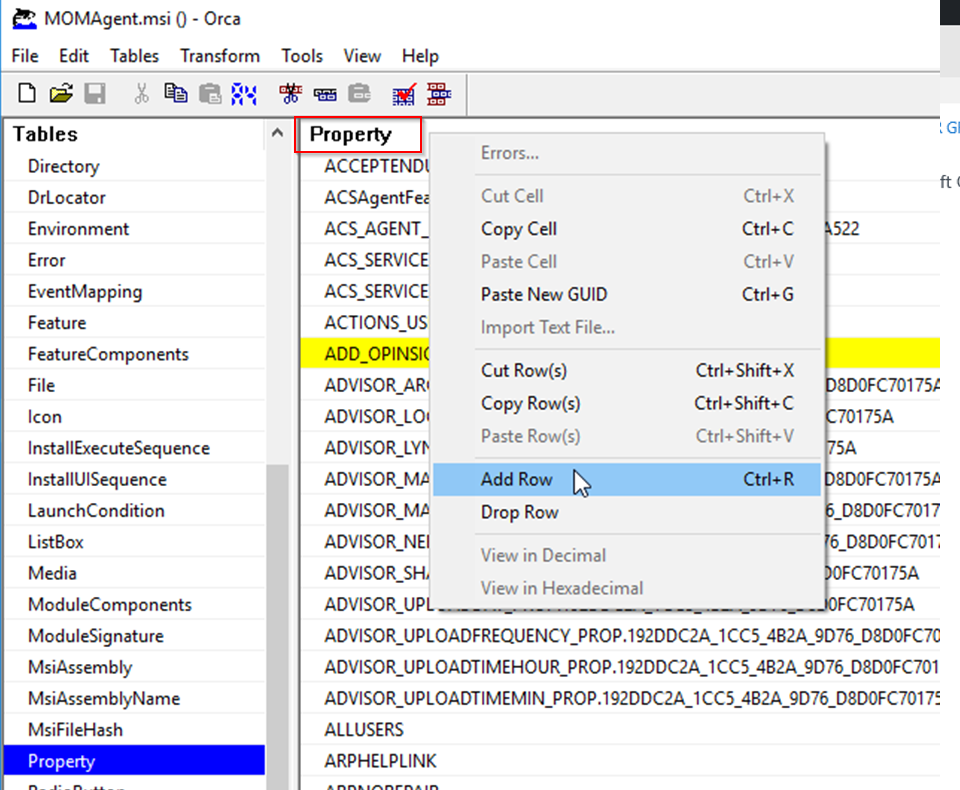Select the ALLUSERS property row
Screen dimensions: 960x790
point(364,730)
